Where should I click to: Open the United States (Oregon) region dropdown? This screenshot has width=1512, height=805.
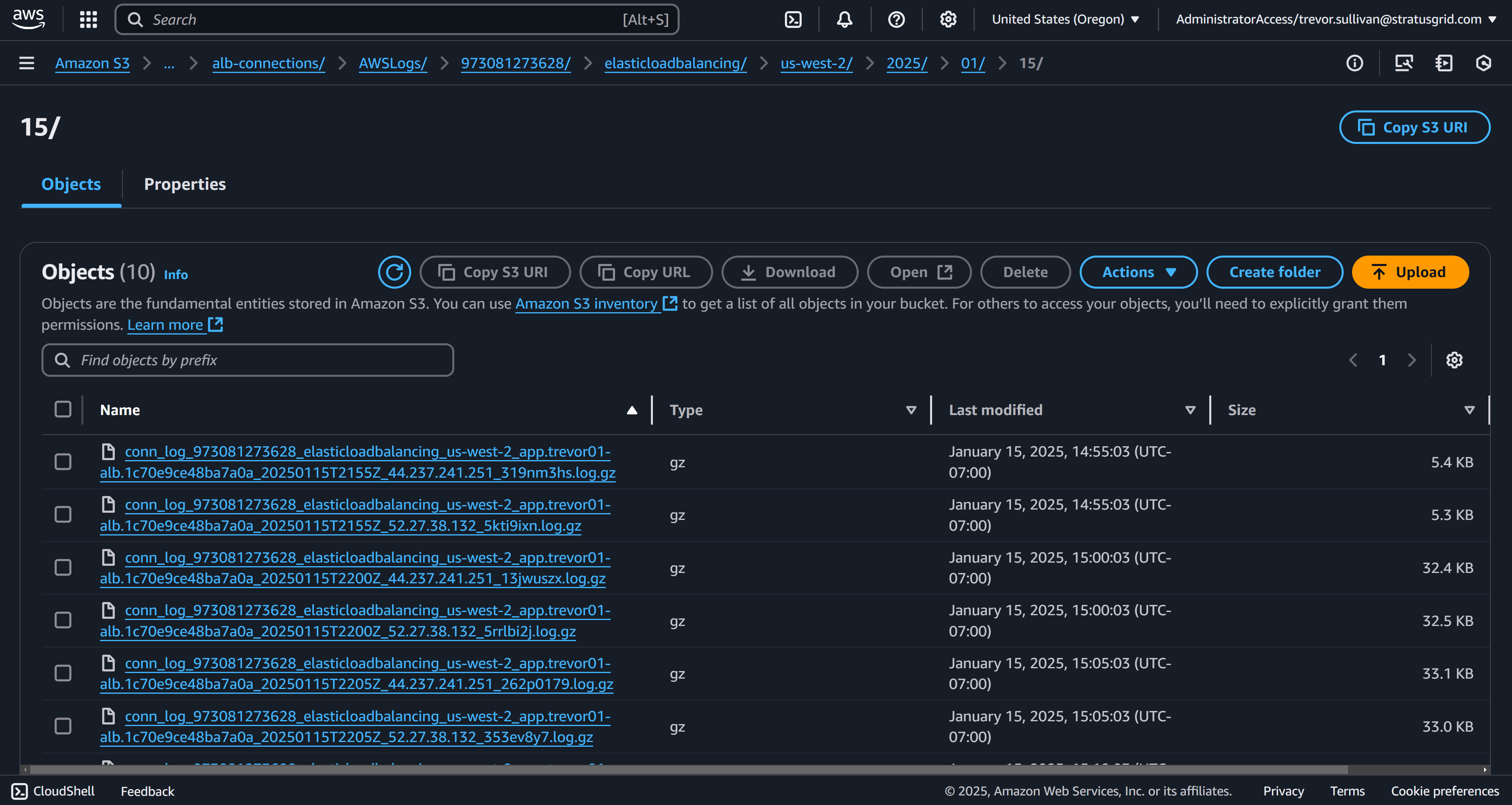pyautogui.click(x=1065, y=20)
